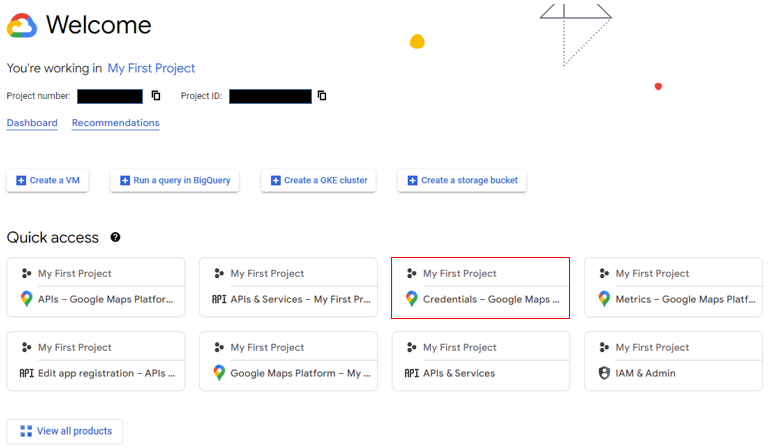Click the grid icon on View all products
Viewport: 768px width, 448px height.
pyautogui.click(x=26, y=431)
